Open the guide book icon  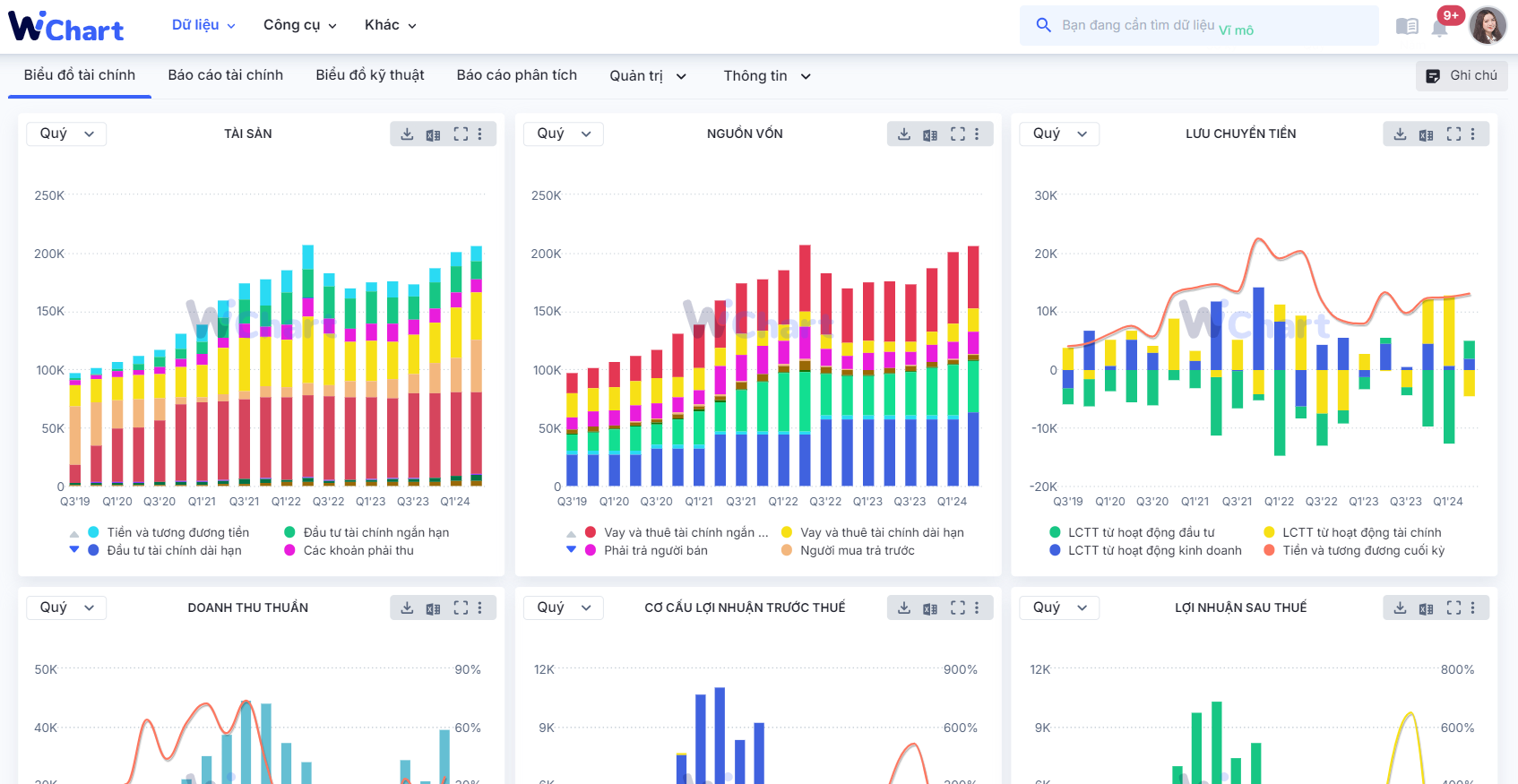1407,27
